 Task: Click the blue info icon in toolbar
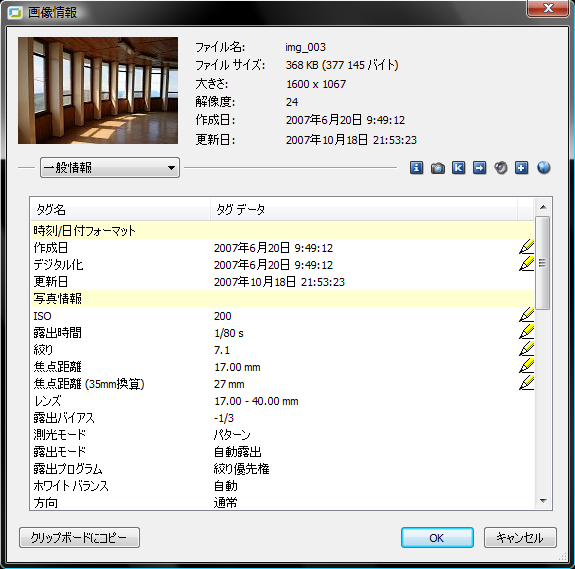pyautogui.click(x=416, y=168)
